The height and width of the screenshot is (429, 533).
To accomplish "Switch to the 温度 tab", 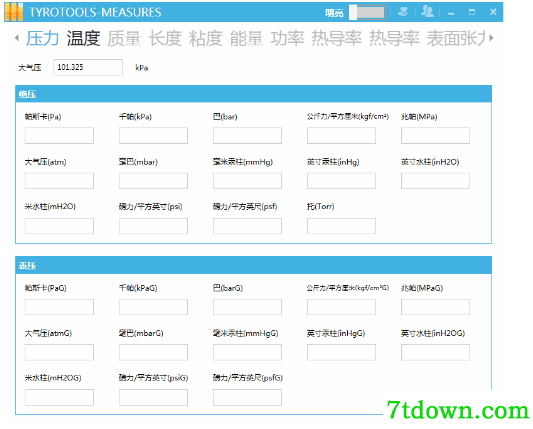I will point(83,38).
